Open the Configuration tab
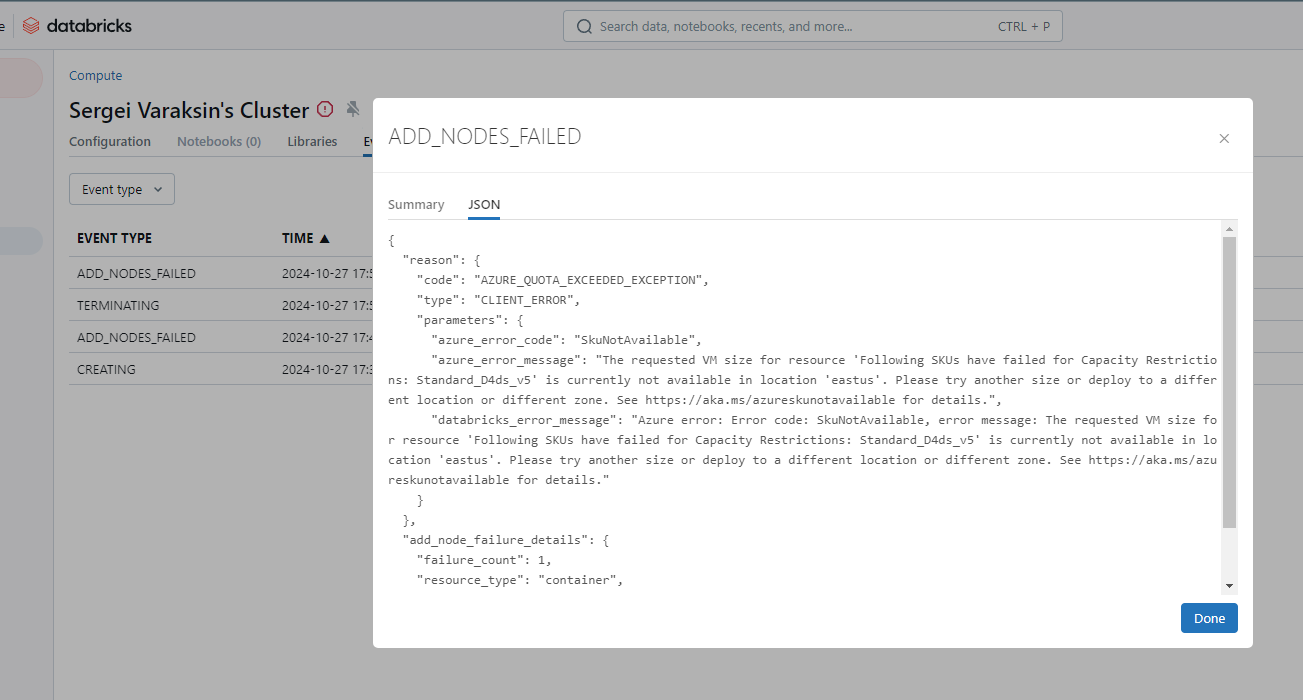Image resolution: width=1303 pixels, height=700 pixels. tap(110, 142)
